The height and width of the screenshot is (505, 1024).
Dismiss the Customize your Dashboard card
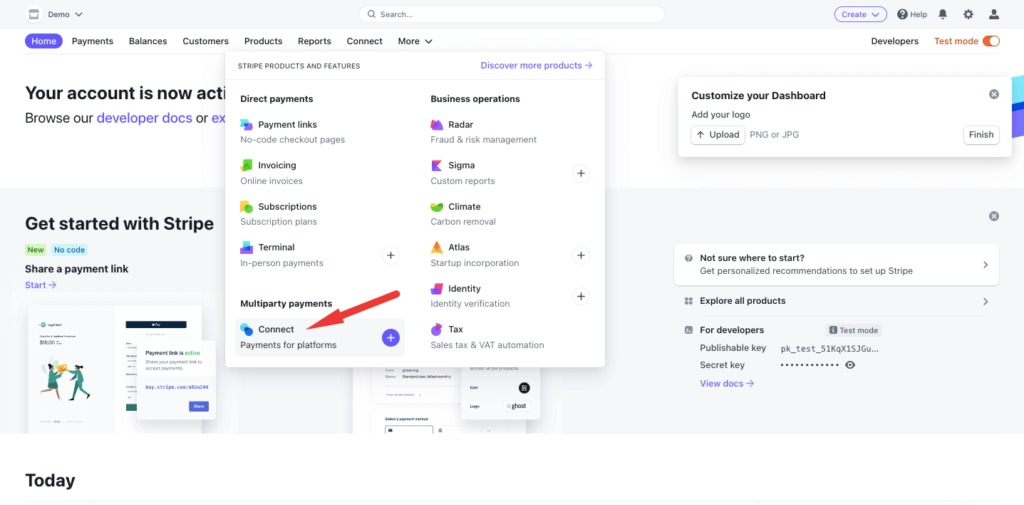pos(994,94)
